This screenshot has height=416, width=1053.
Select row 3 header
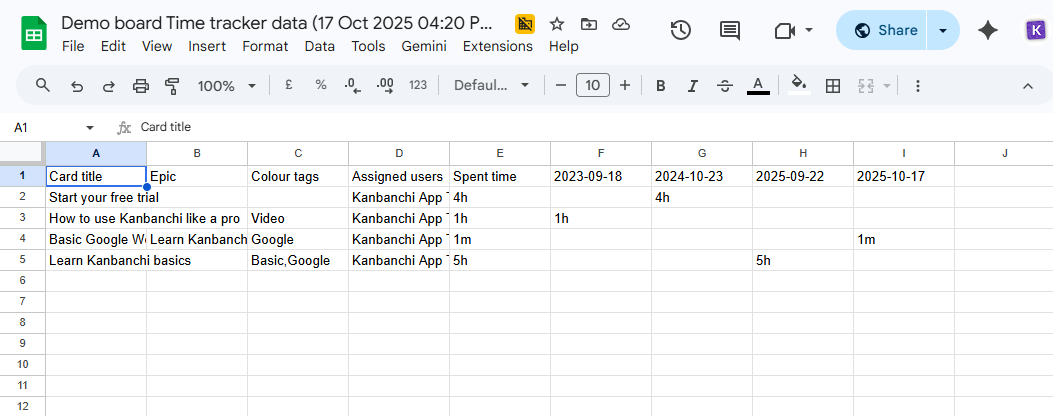click(22, 218)
